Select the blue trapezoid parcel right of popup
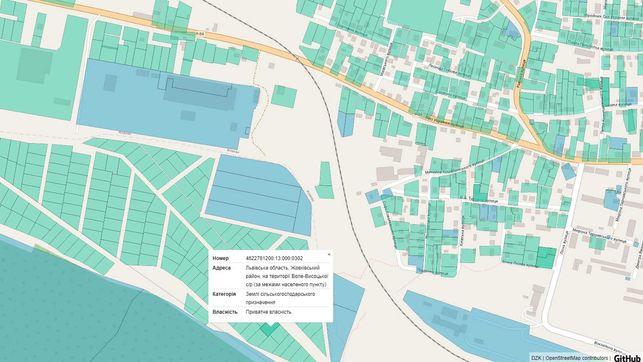 [x=347, y=312]
